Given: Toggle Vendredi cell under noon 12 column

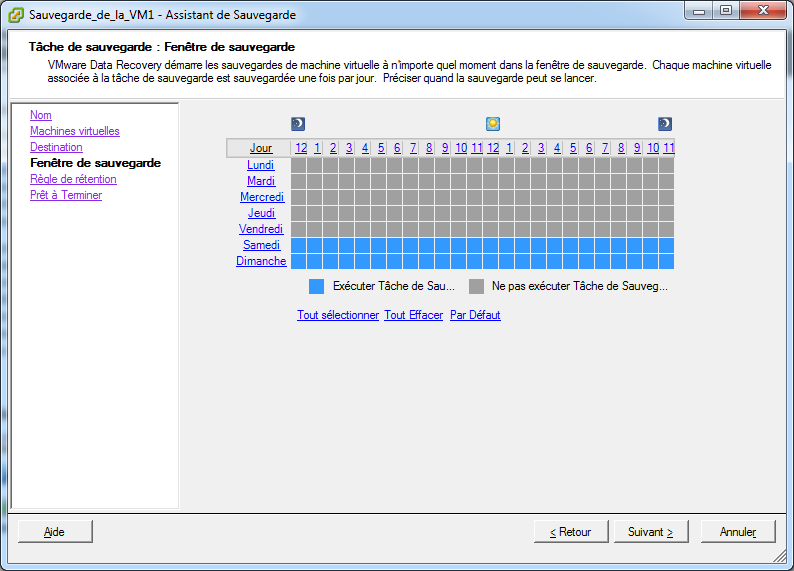Looking at the screenshot, I should [x=490, y=229].
